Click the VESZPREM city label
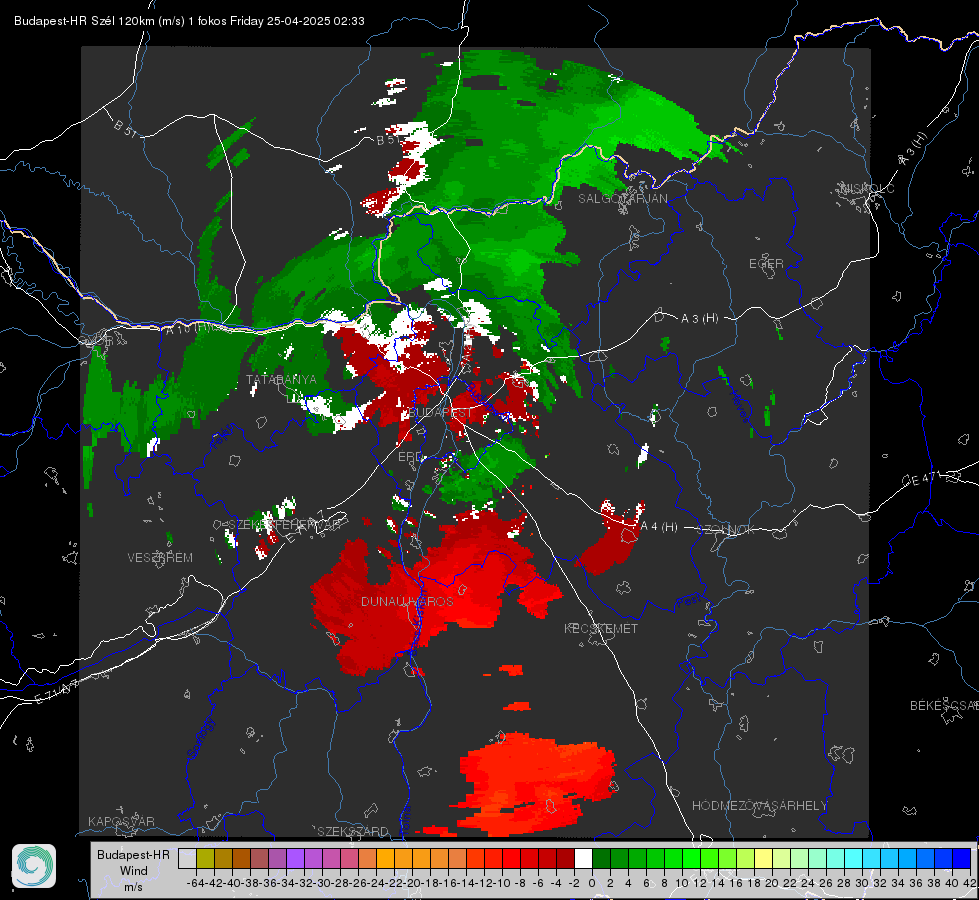Viewport: 979px width, 900px height. tap(160, 558)
